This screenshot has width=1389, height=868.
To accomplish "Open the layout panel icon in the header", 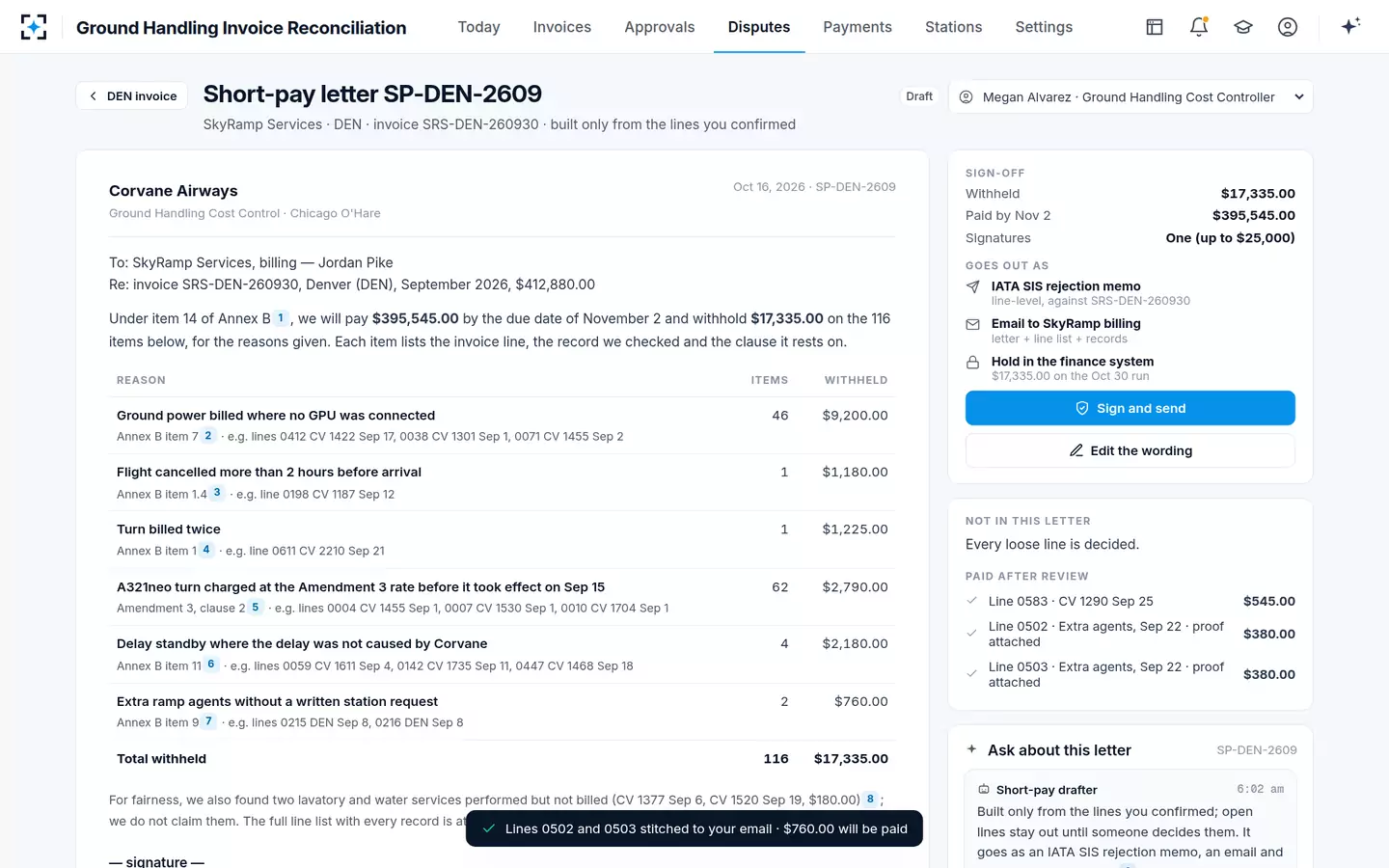I will 1155,27.
